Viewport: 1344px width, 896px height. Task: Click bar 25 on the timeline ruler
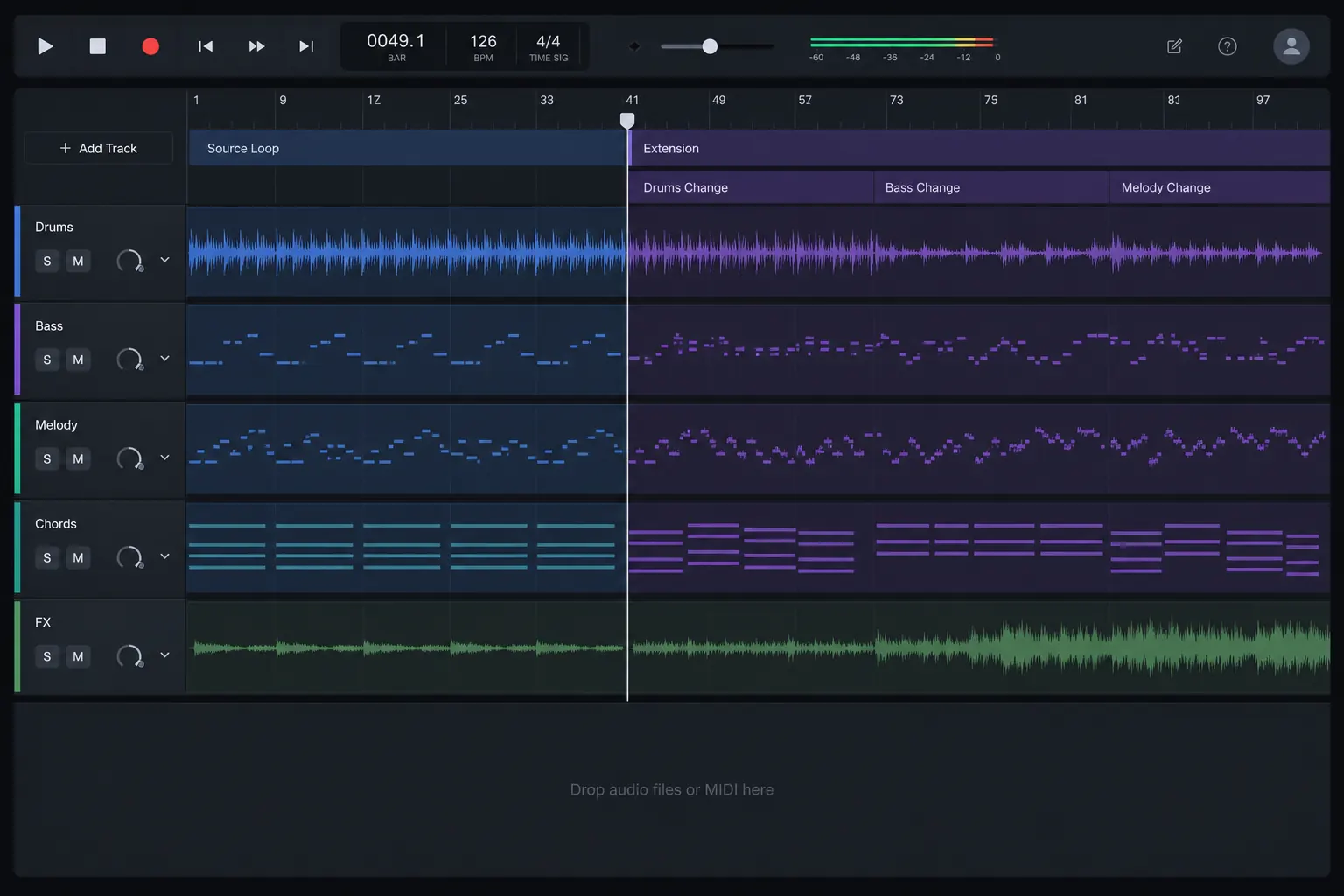click(x=460, y=100)
